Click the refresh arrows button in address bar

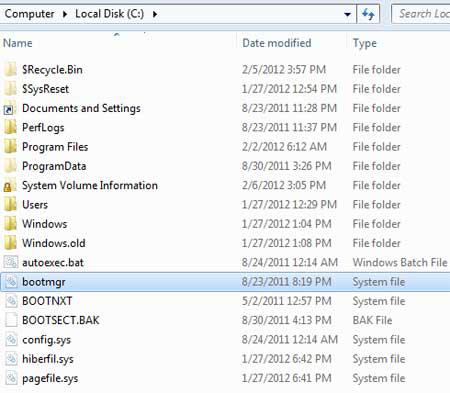[368, 14]
